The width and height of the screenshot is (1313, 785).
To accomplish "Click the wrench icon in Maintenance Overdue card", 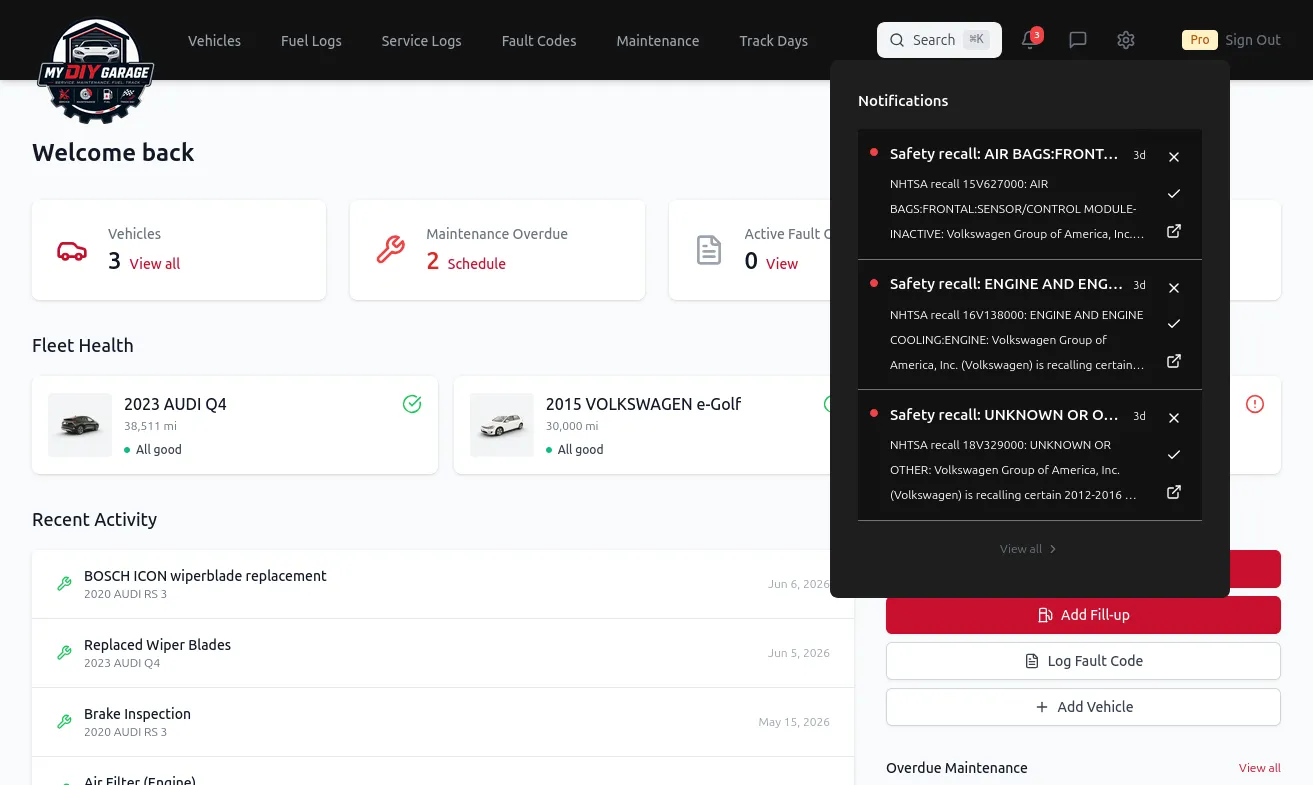I will (390, 250).
